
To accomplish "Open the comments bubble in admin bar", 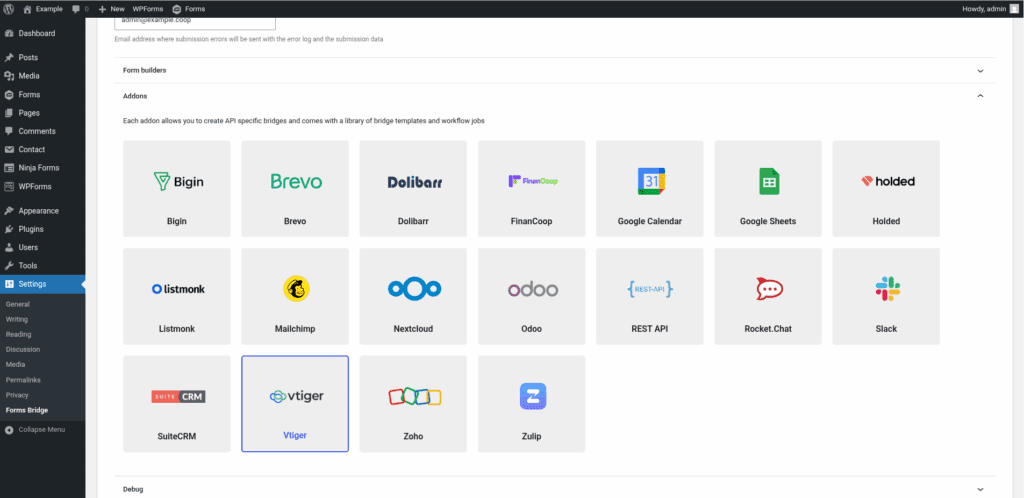I will tap(80, 9).
